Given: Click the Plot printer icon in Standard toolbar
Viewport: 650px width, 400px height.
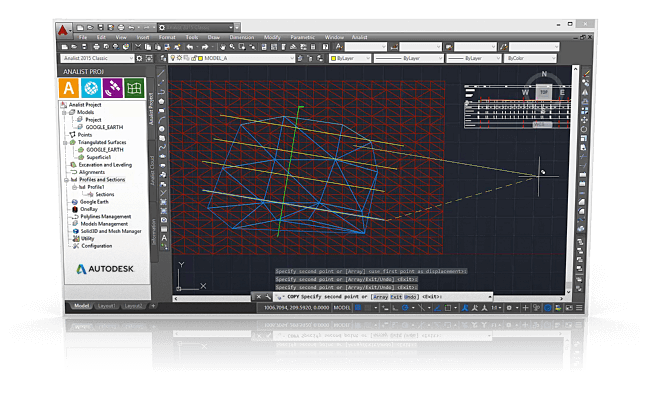Looking at the screenshot, I should point(96,47).
